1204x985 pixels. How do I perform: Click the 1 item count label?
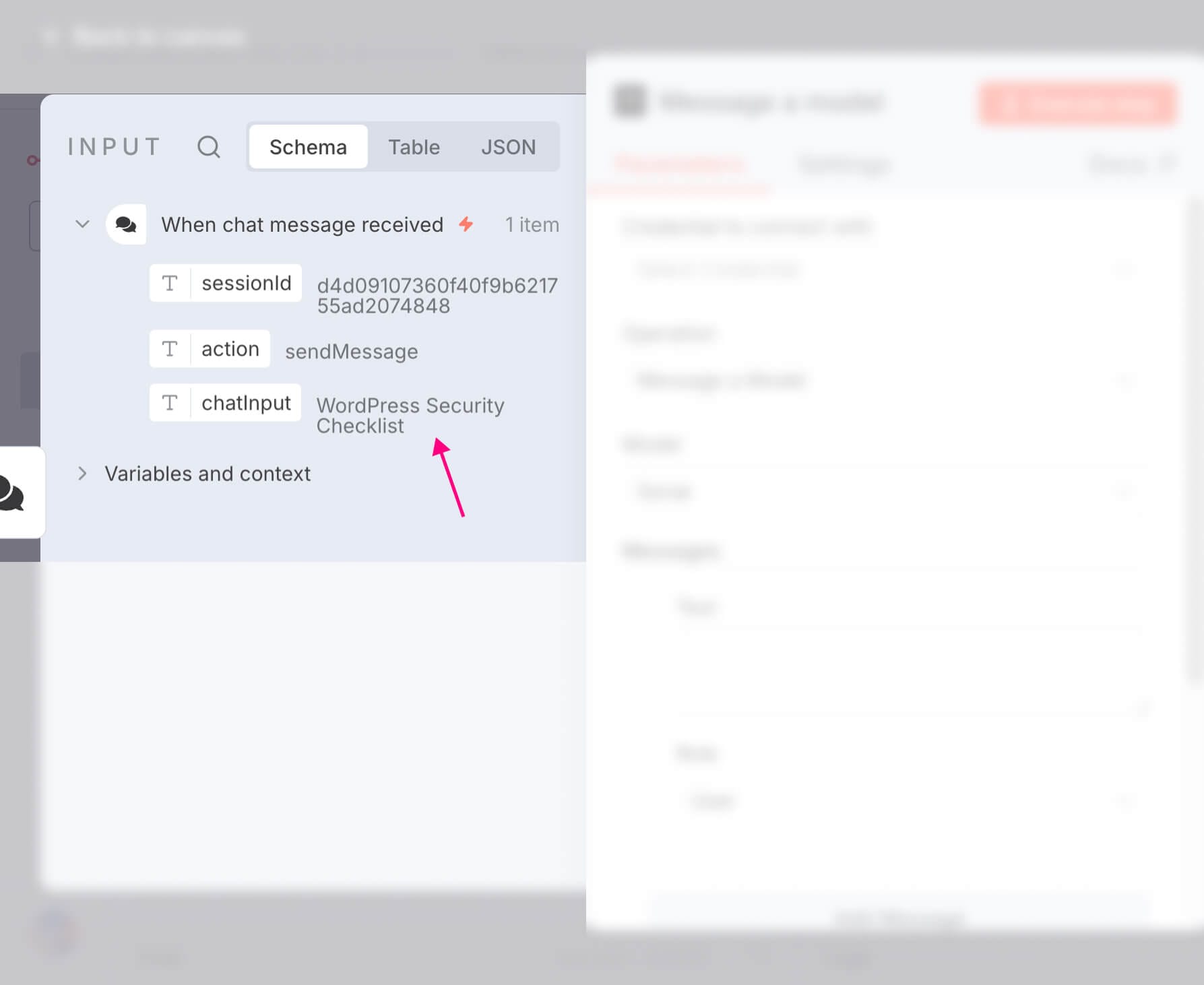(x=532, y=224)
